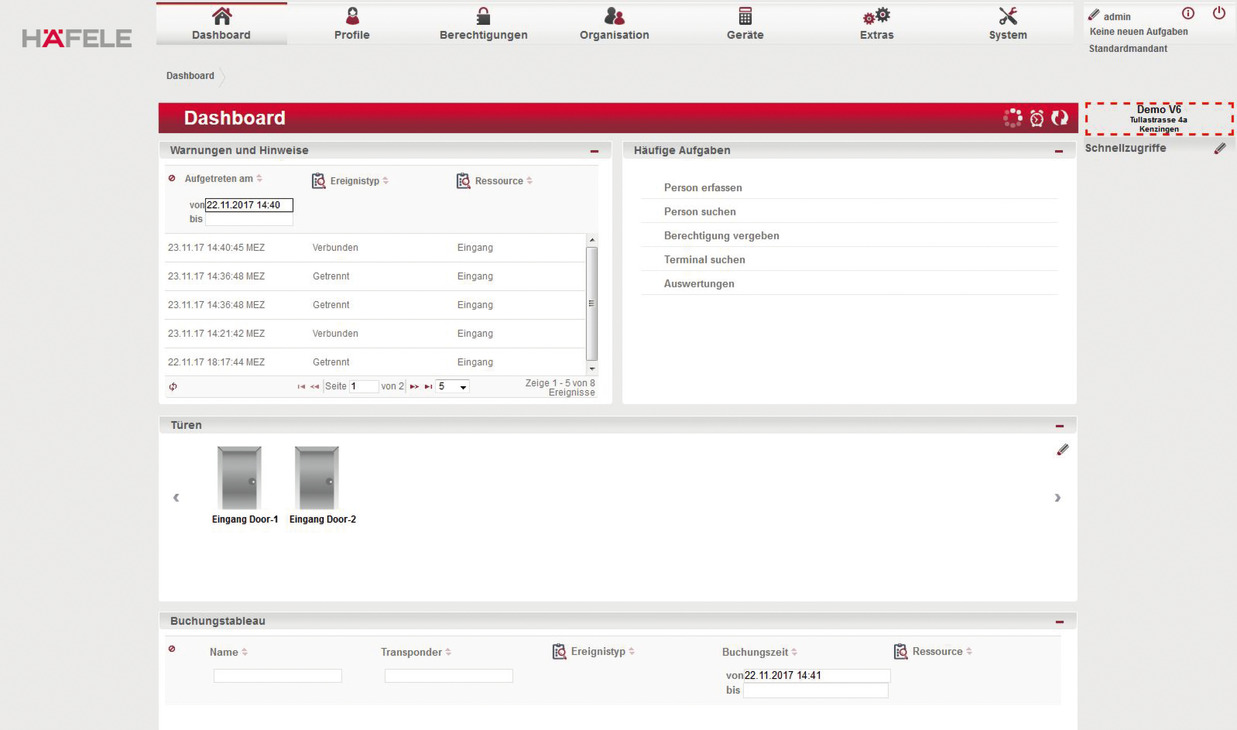Open the Berechtigungen menu

483,24
